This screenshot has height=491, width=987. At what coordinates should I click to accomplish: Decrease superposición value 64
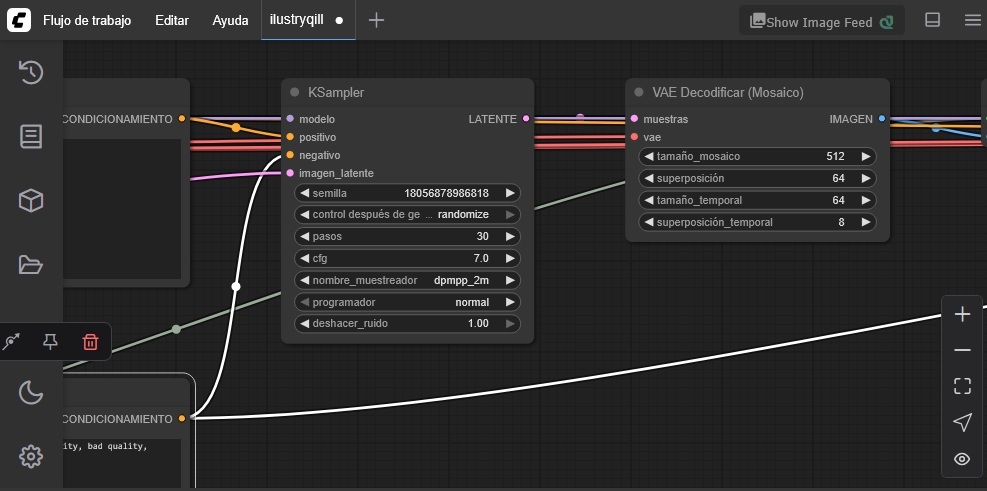[x=648, y=178]
